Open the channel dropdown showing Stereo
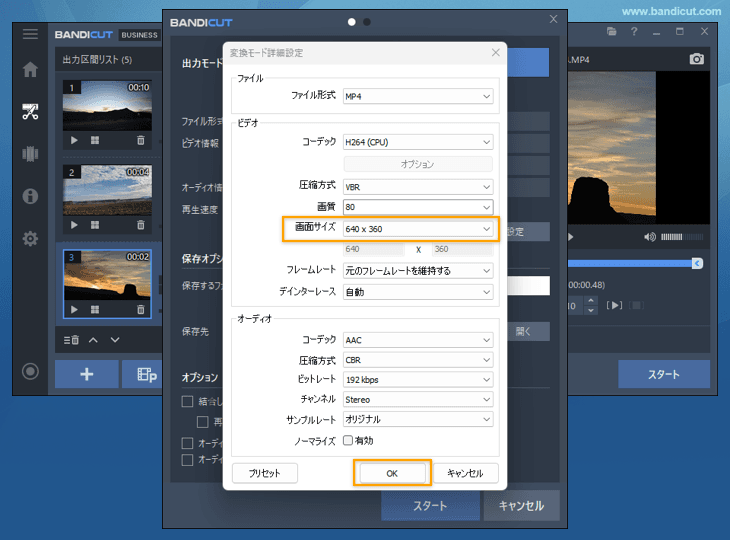Image resolution: width=730 pixels, height=540 pixels. click(x=418, y=400)
